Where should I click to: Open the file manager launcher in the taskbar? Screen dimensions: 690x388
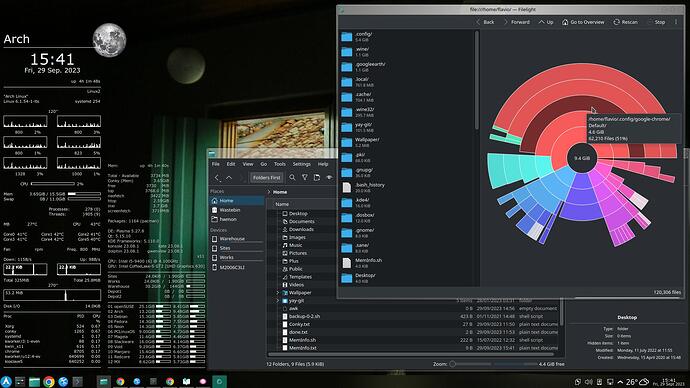[34, 381]
